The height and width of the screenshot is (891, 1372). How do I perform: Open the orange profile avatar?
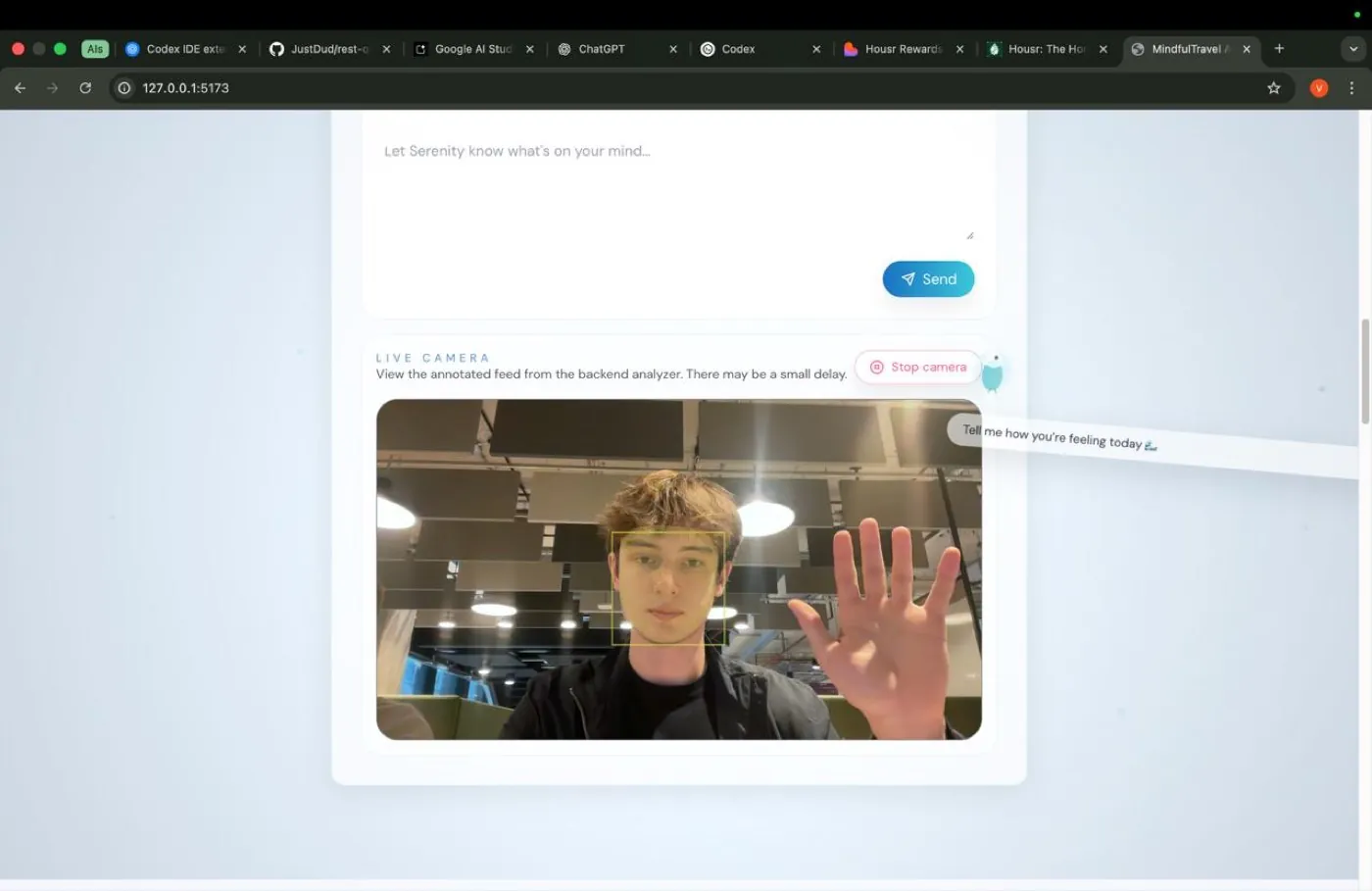tap(1318, 88)
